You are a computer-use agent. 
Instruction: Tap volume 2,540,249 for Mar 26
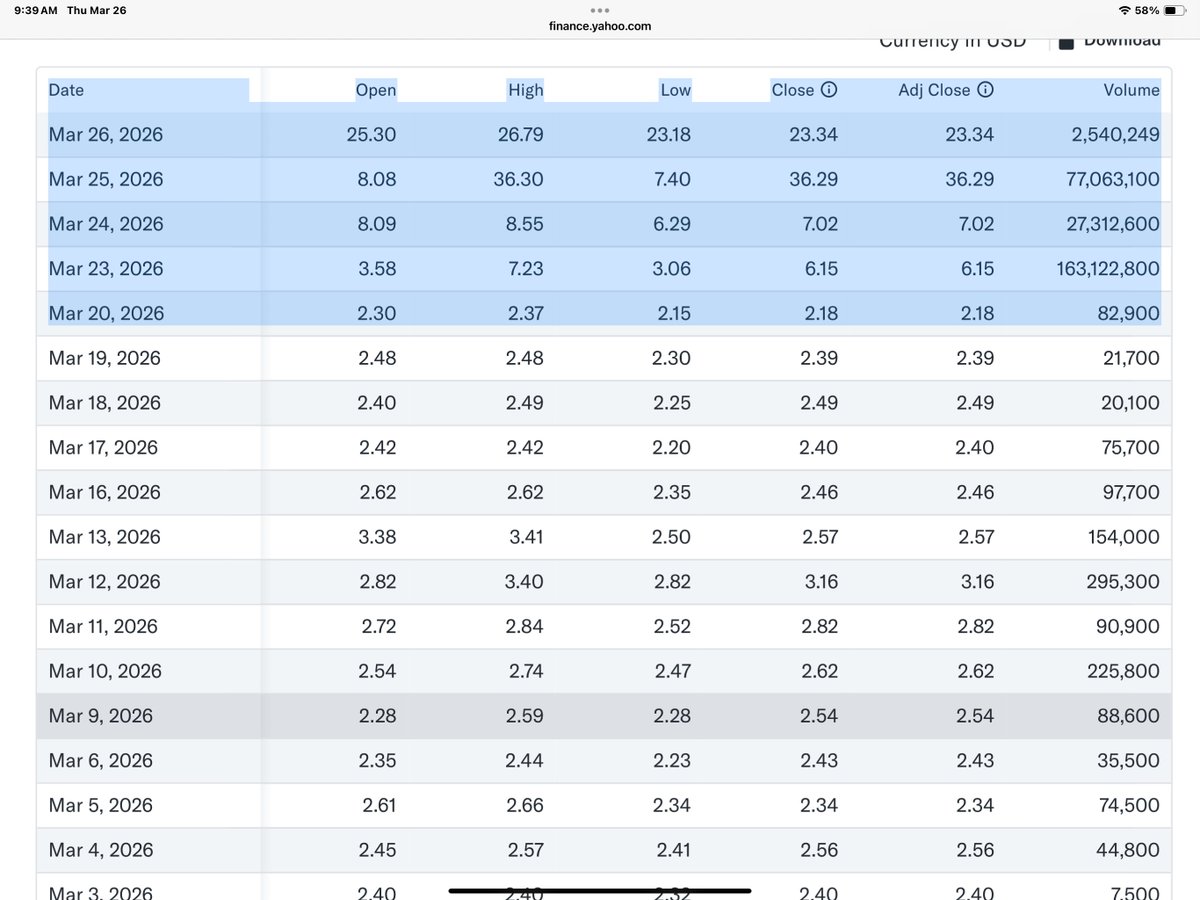coord(1116,134)
